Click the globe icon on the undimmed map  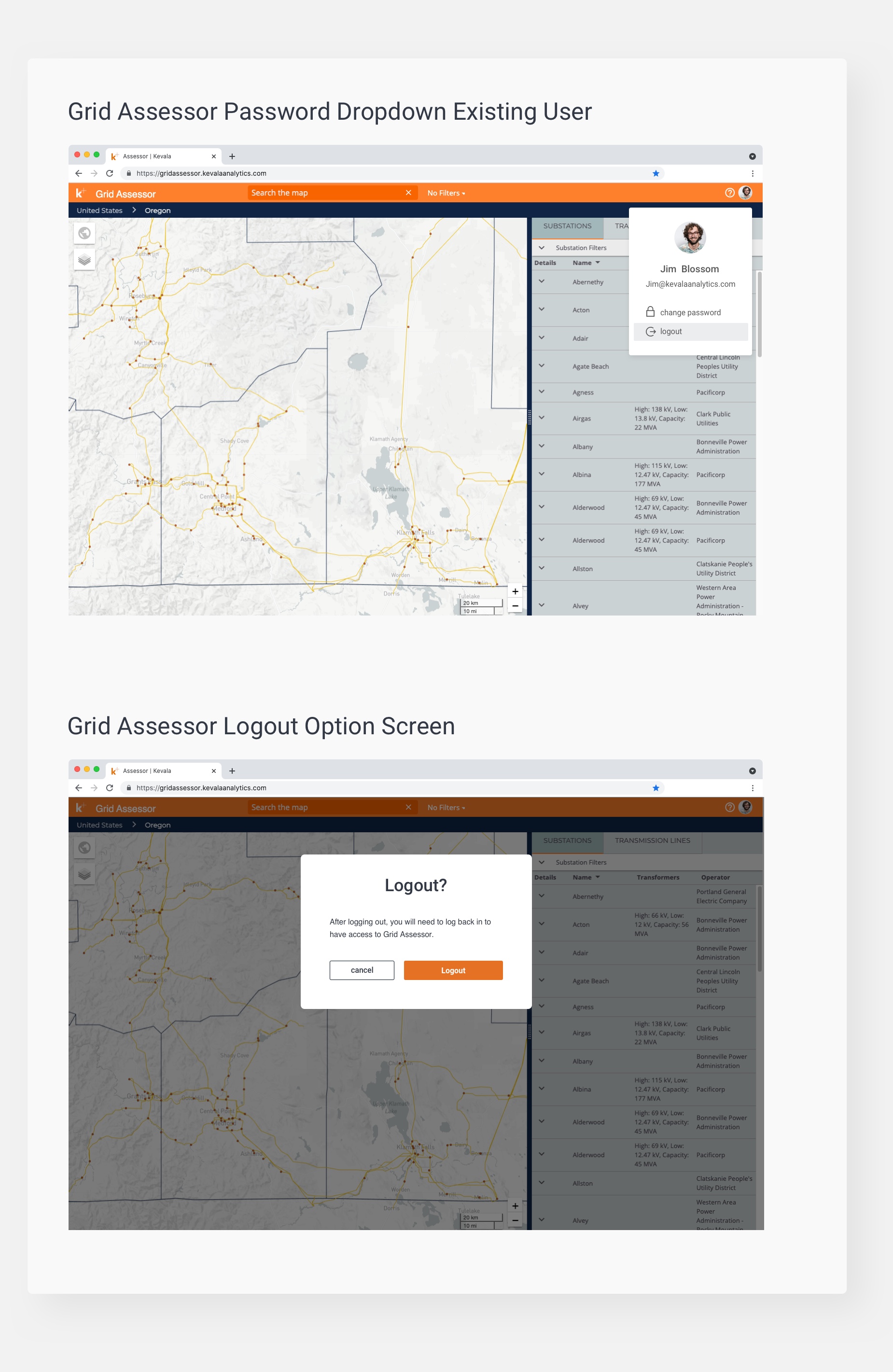click(84, 234)
